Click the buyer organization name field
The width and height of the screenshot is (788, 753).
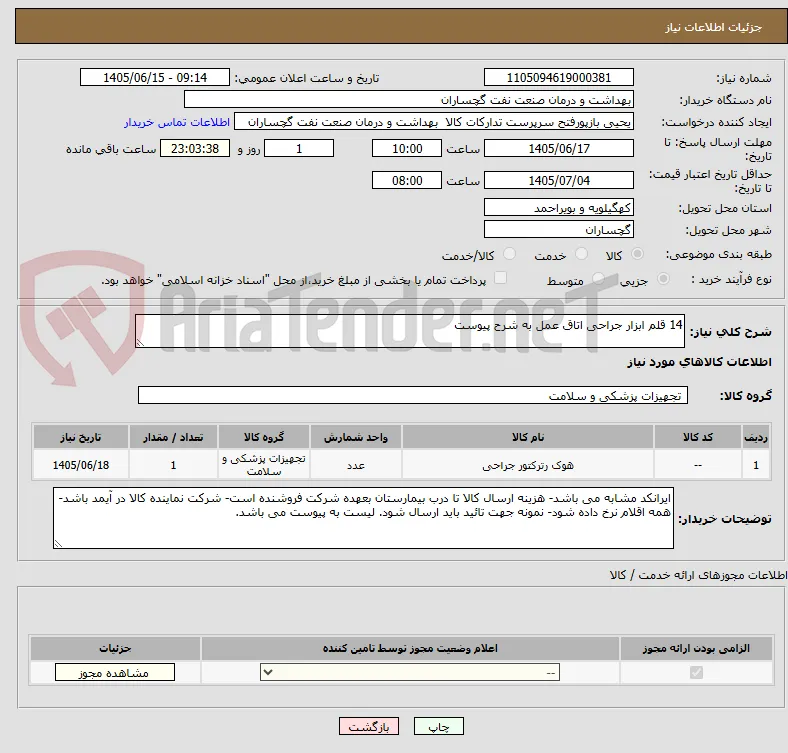pos(409,100)
